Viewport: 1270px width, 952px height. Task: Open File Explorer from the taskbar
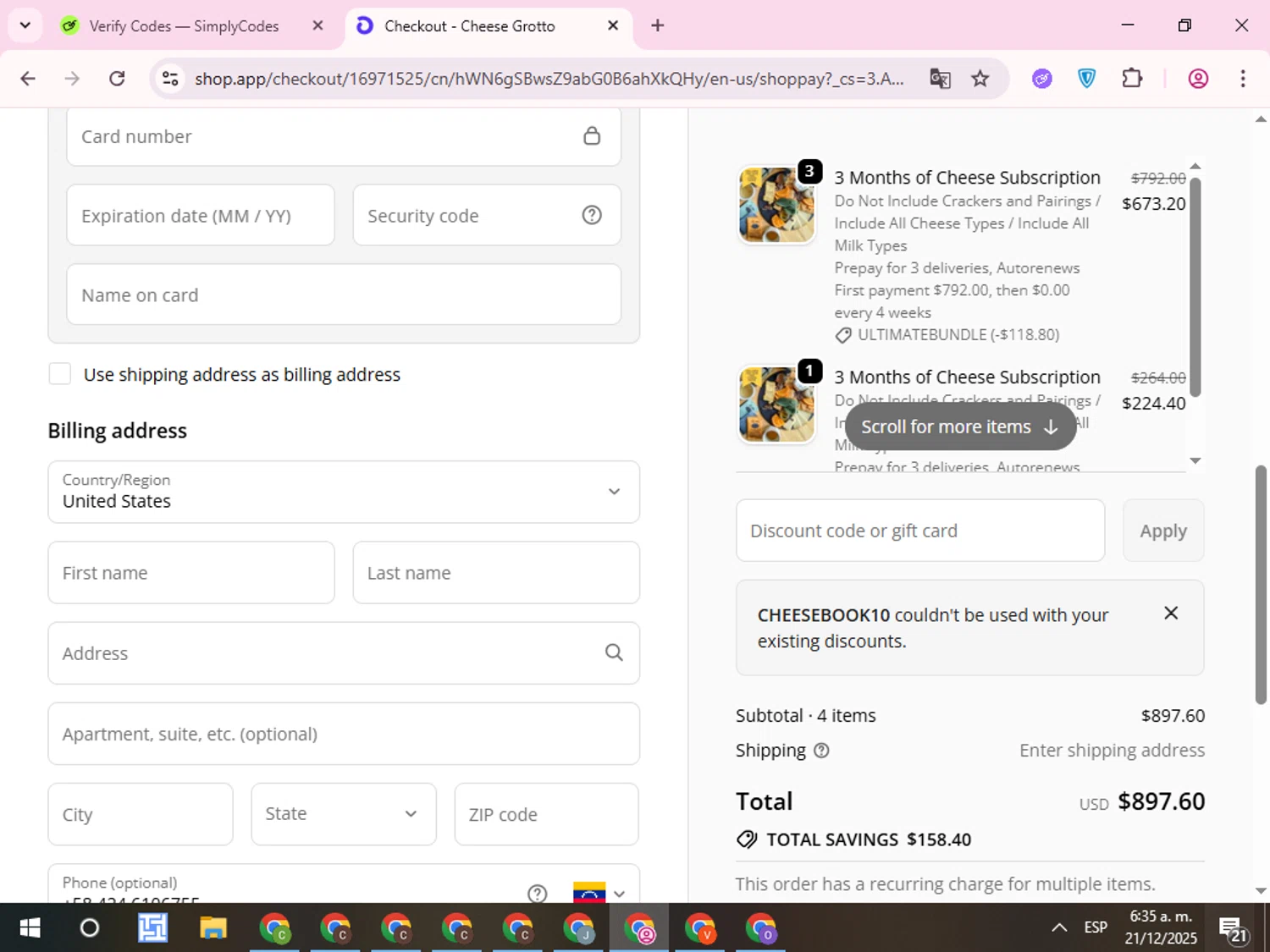213,928
